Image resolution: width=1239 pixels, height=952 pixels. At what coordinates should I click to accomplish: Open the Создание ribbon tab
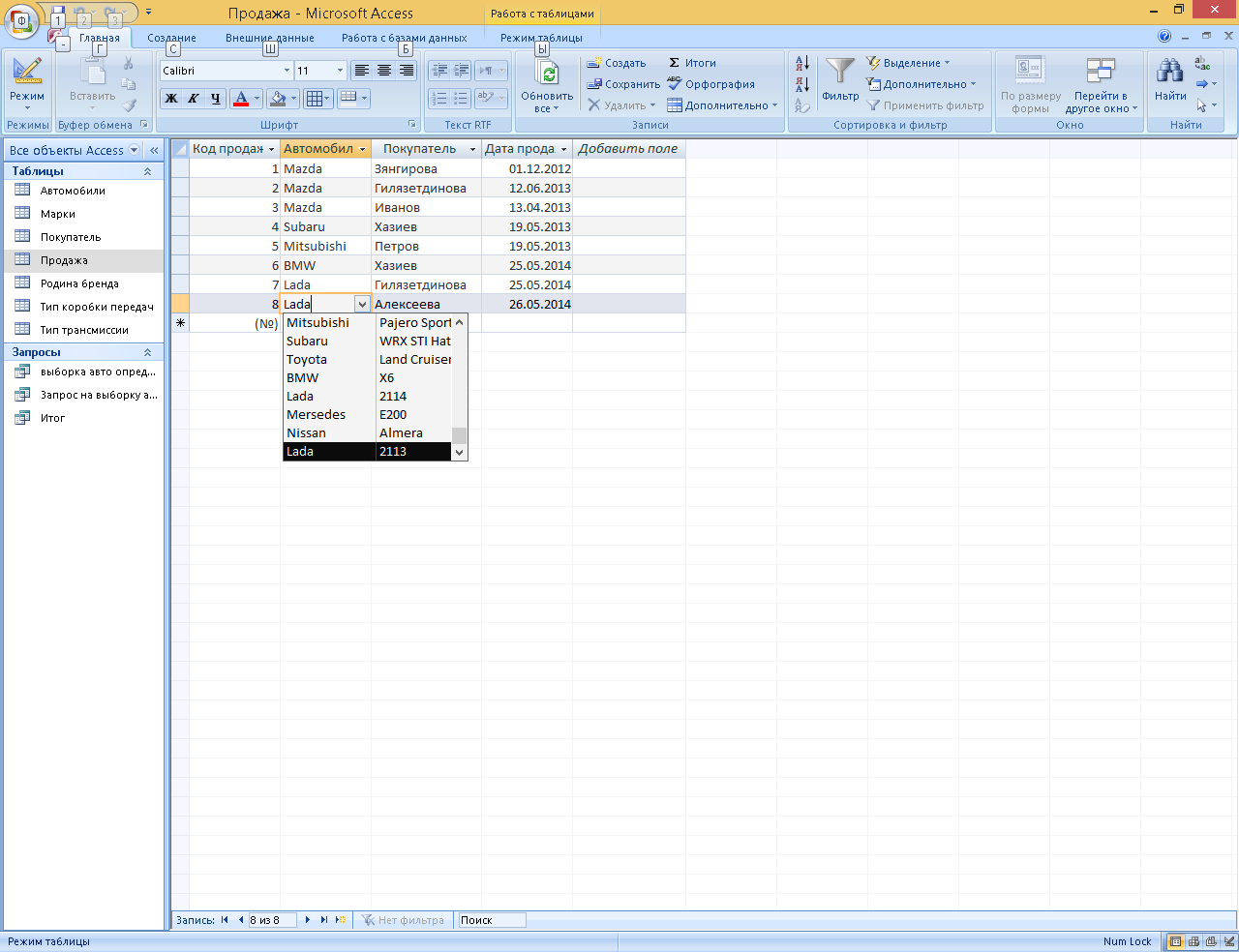(x=172, y=38)
